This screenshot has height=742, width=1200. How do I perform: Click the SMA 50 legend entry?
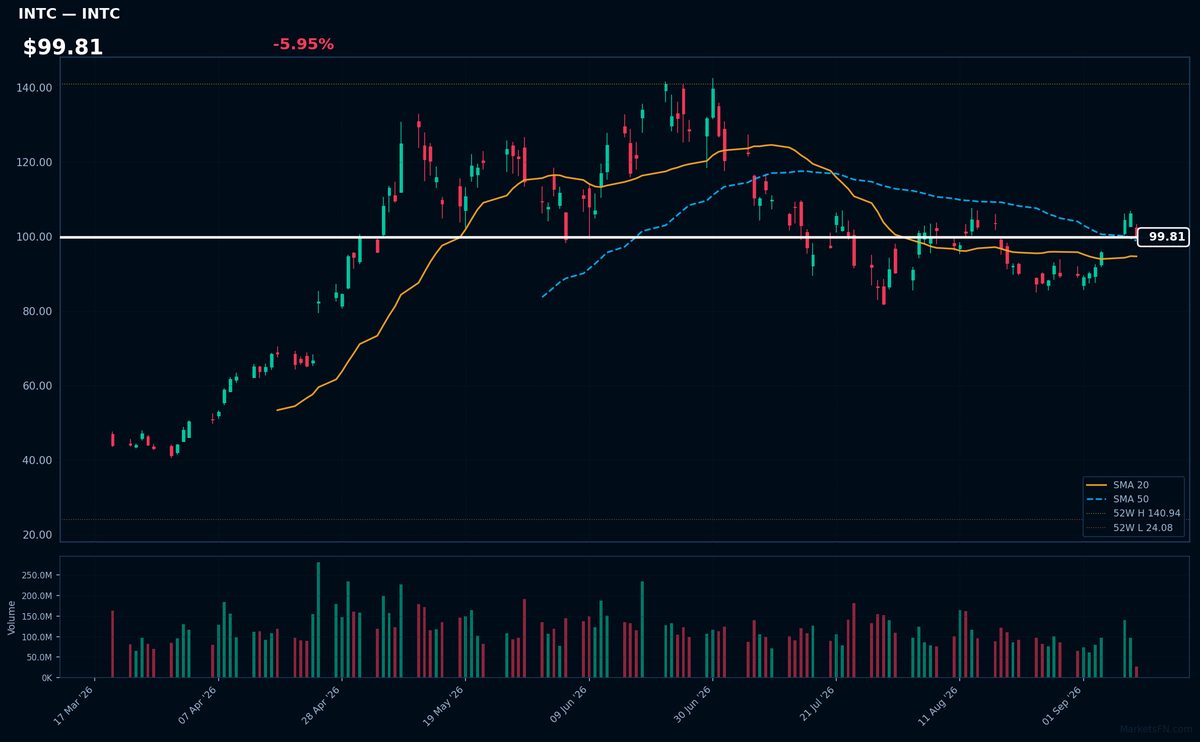1116,498
